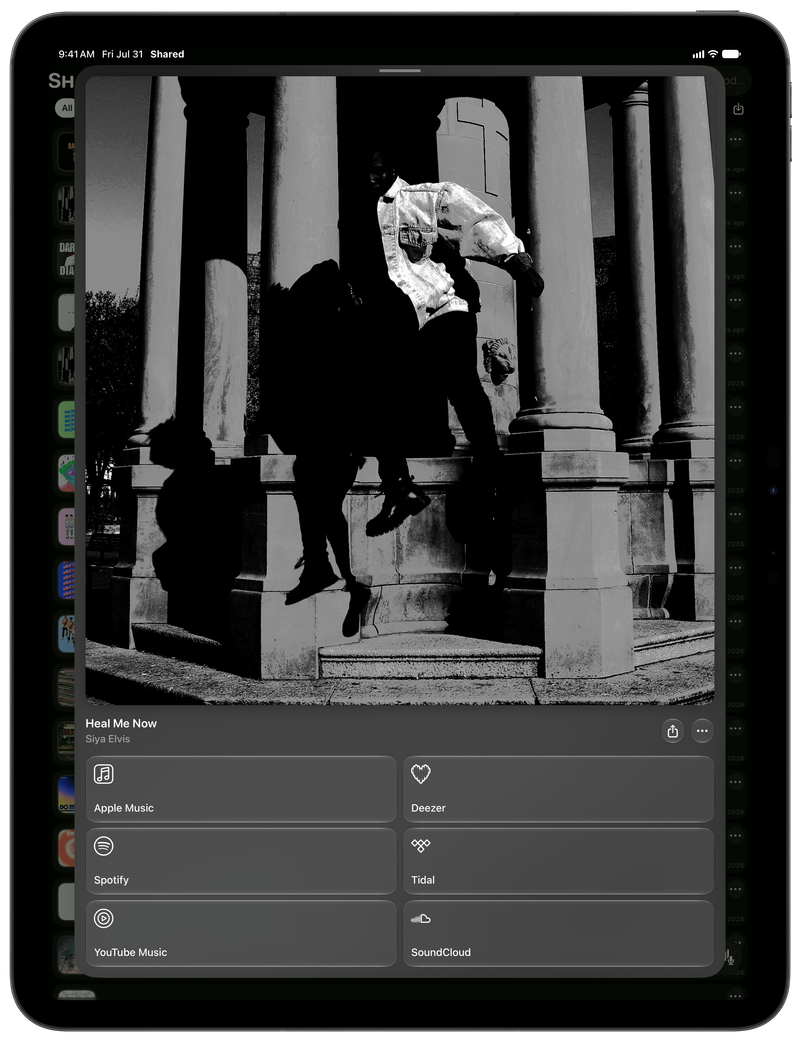
Task: Tap the sheet grabber handle at the top
Action: point(400,71)
